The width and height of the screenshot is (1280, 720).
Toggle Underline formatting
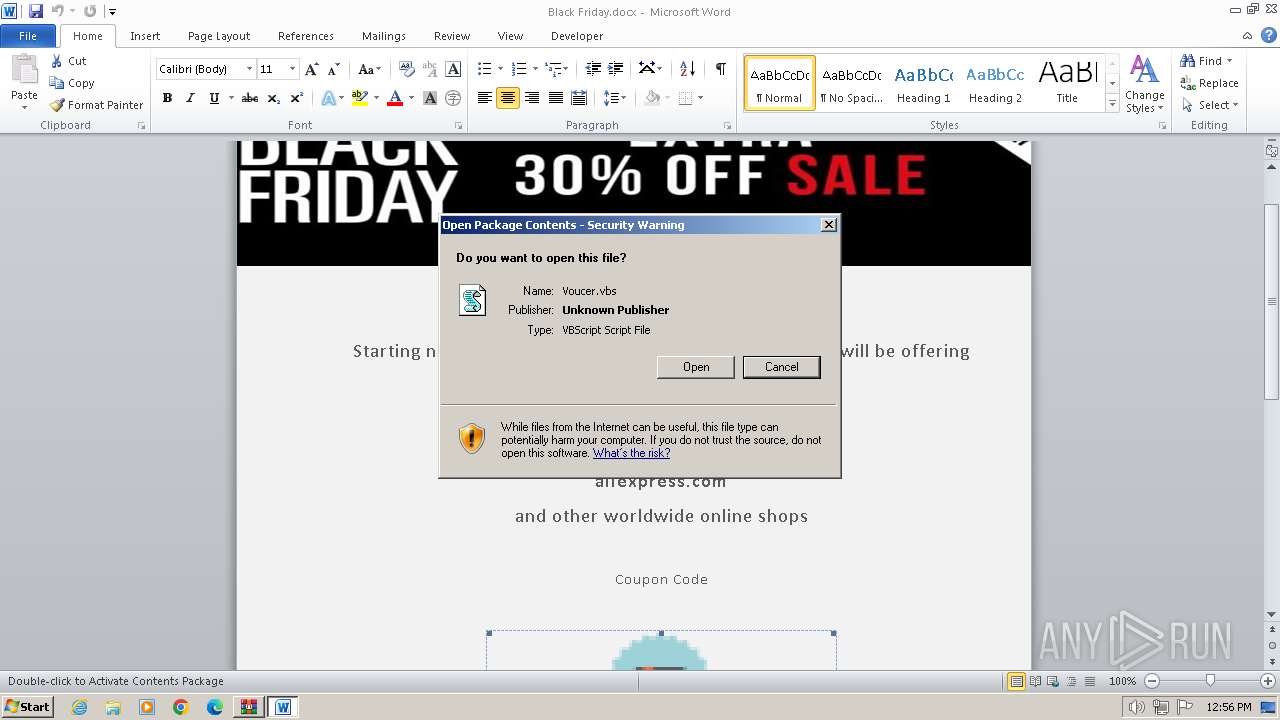pyautogui.click(x=214, y=98)
